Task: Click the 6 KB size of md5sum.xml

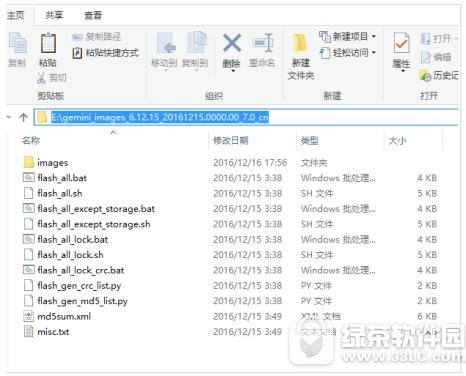Action: point(427,316)
